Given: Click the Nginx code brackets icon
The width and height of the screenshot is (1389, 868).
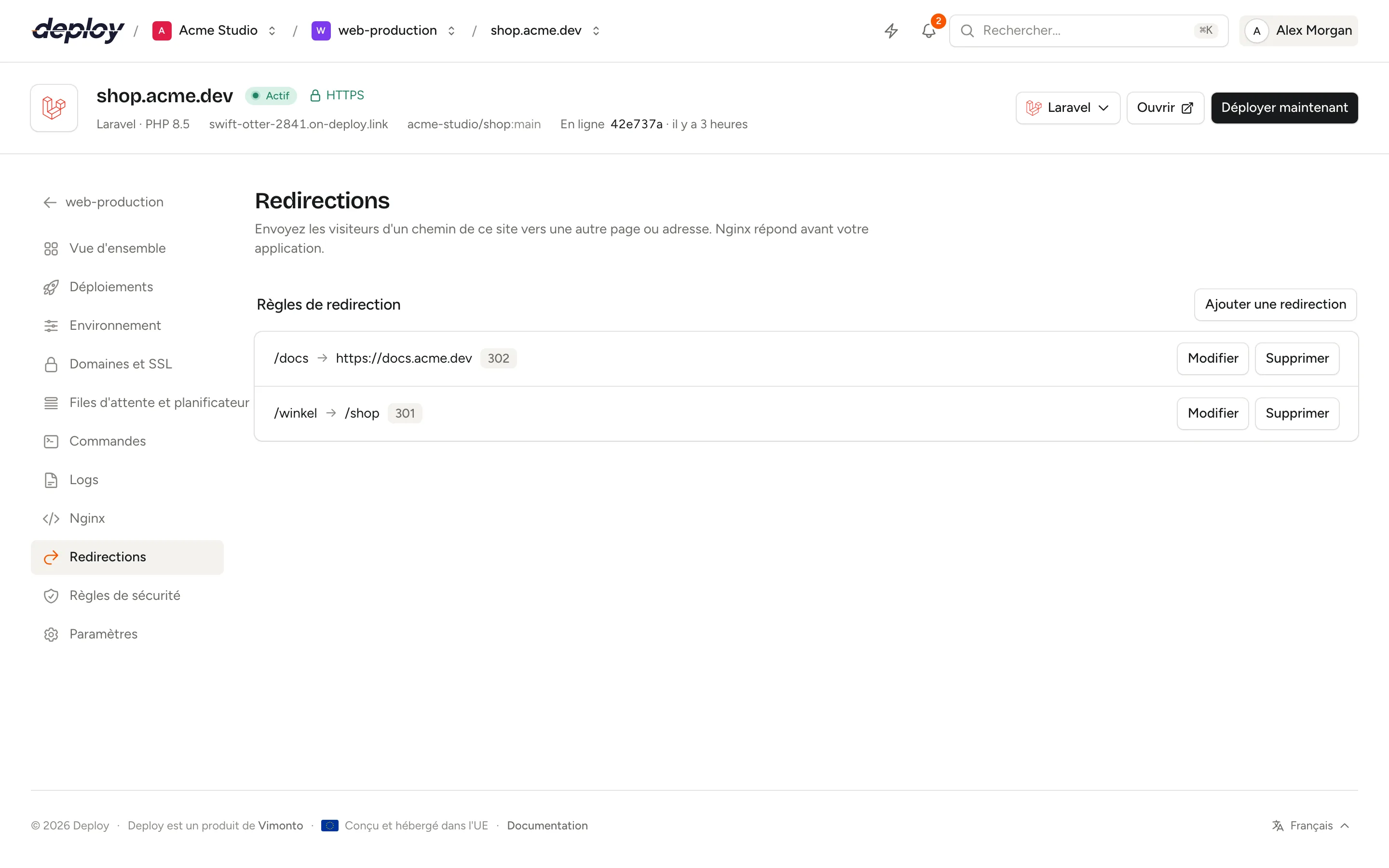Looking at the screenshot, I should click(x=51, y=518).
